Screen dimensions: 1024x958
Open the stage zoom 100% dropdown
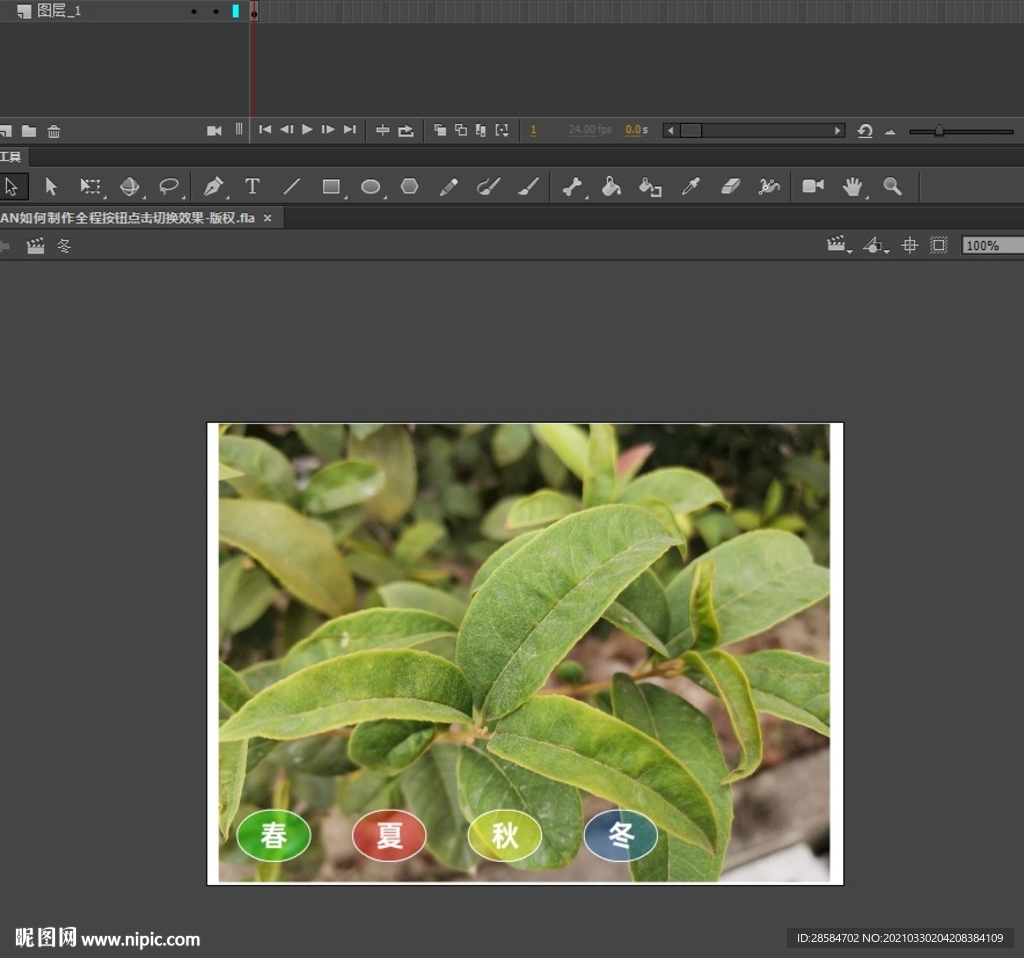[992, 245]
